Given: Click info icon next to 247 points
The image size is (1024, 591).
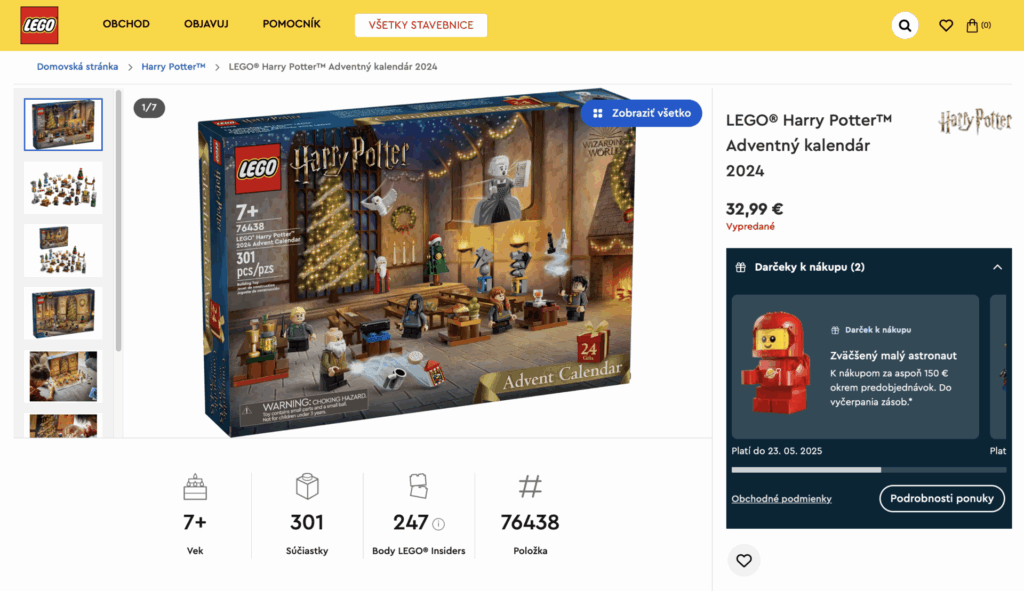Looking at the screenshot, I should 439,524.
